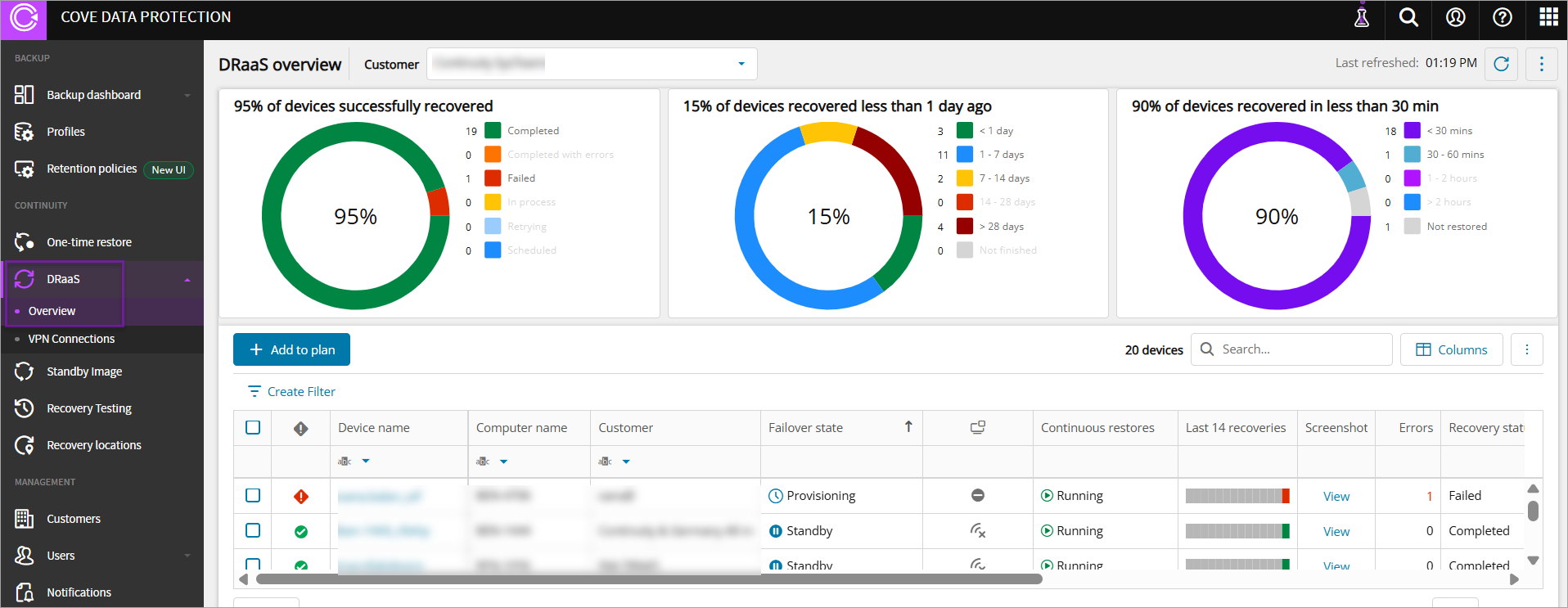Go to VPN Connections in sidebar

(71, 339)
